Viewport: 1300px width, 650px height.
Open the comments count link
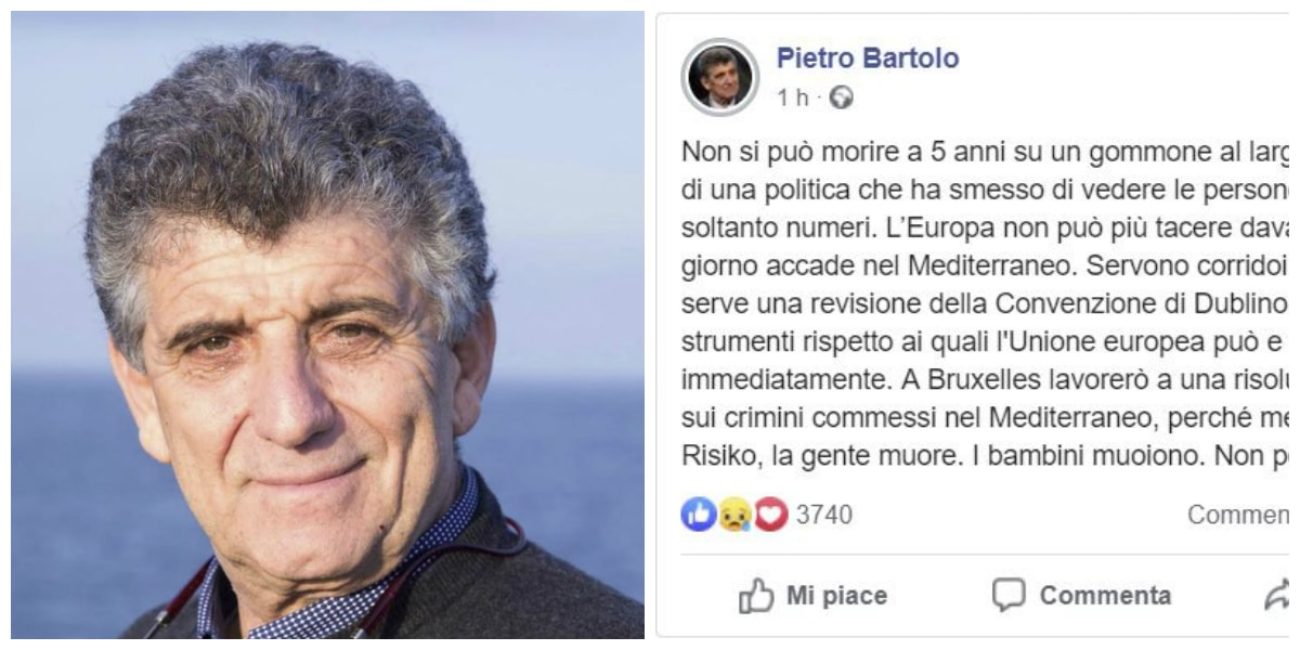click(x=1238, y=515)
